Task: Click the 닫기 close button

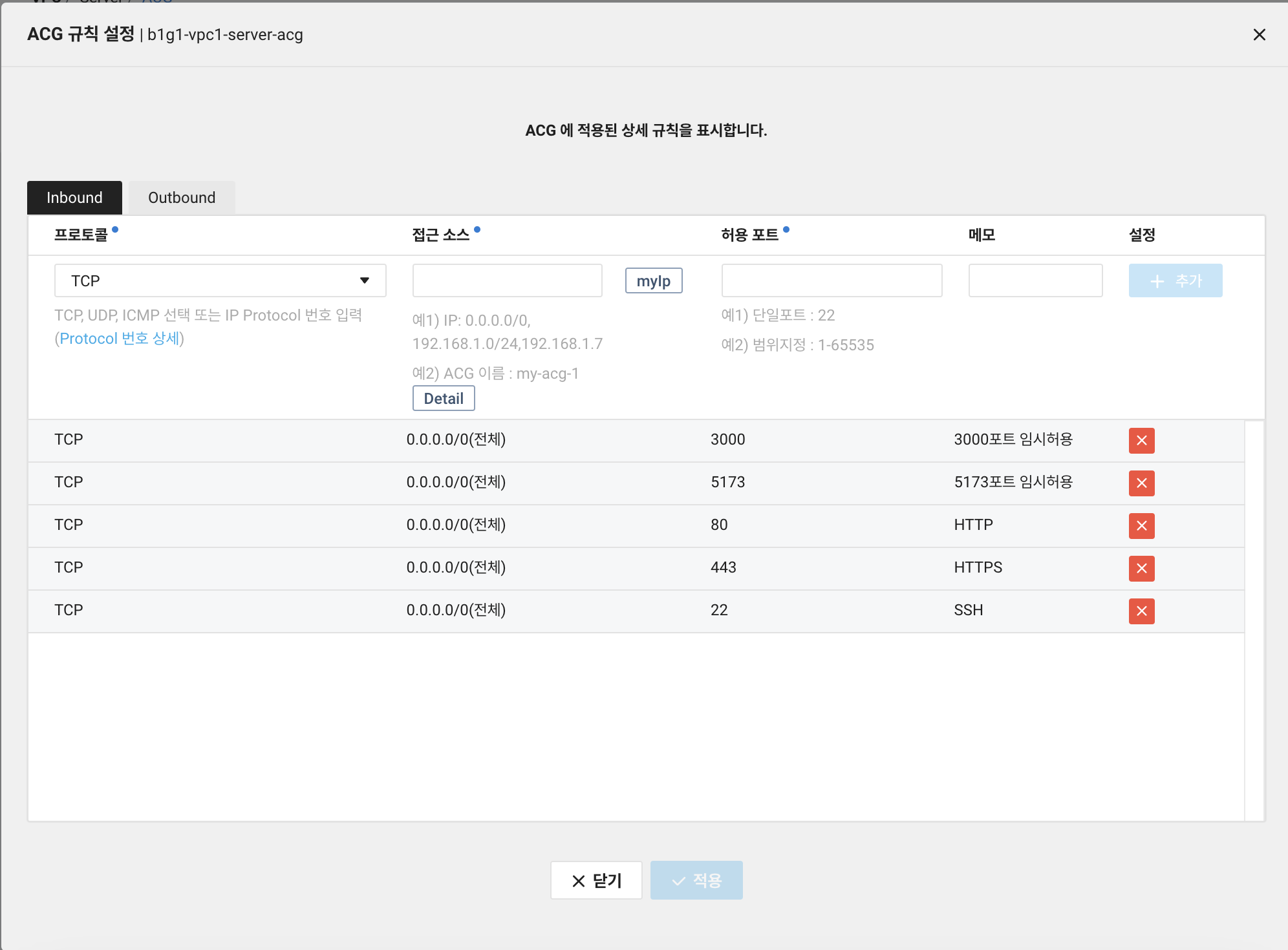Action: tap(597, 880)
